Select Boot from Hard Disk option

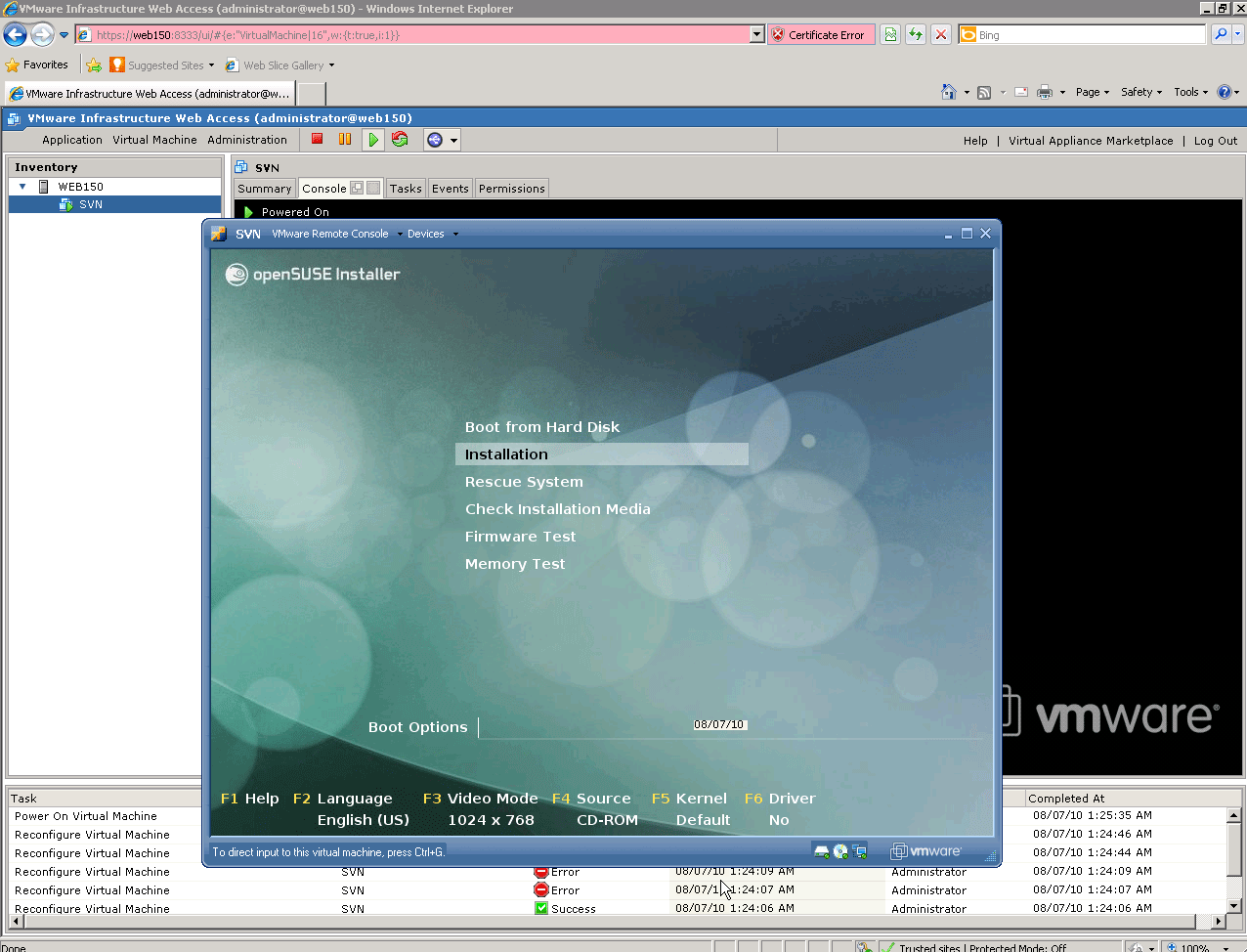(x=542, y=427)
